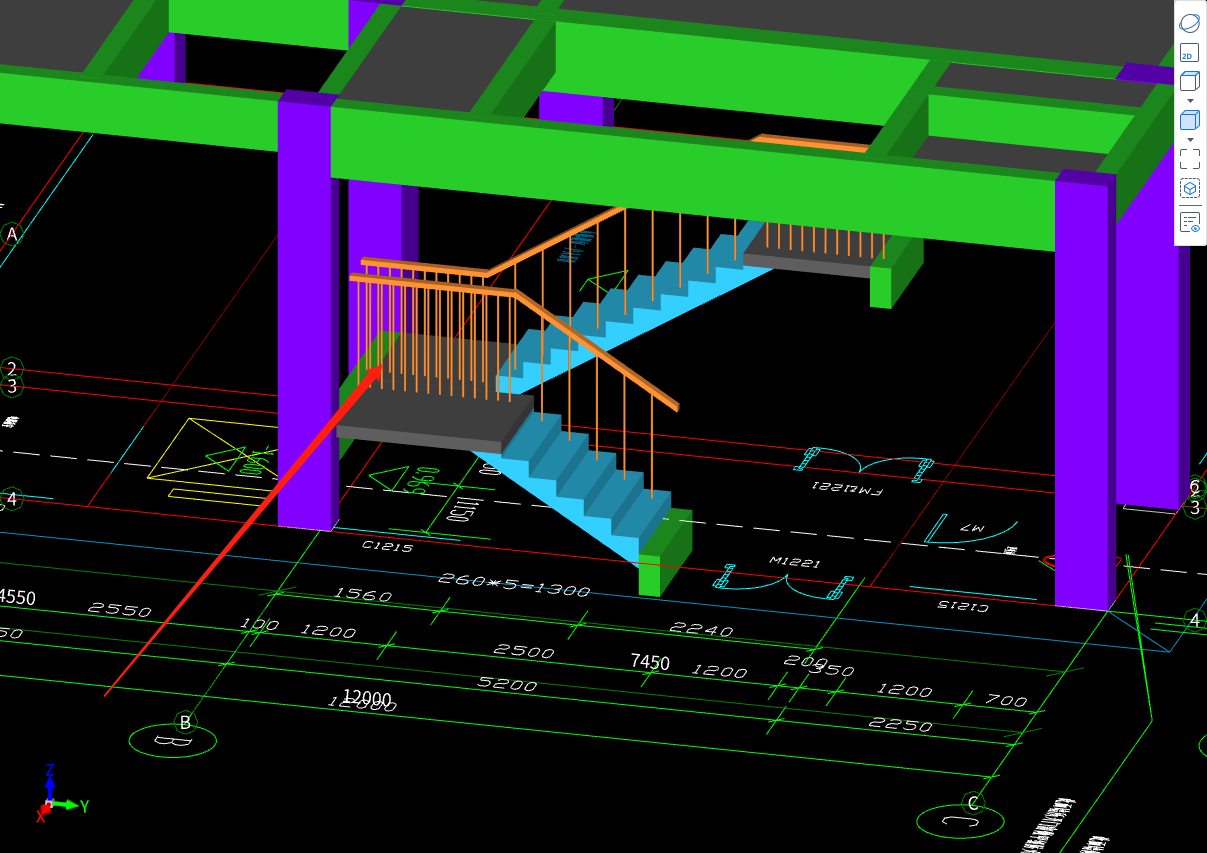Click the M1221 door label
Viewport: 1207px width, 853px height.
[x=796, y=563]
